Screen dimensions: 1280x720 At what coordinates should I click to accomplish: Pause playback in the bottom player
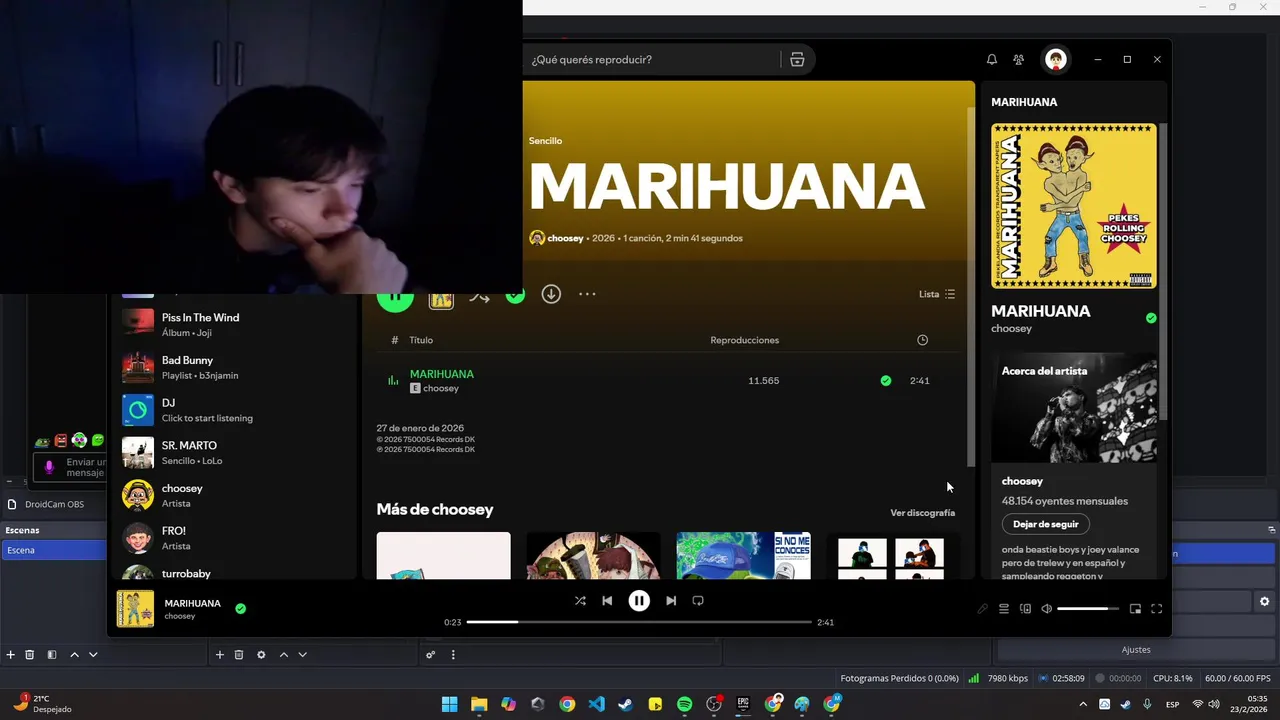point(639,601)
